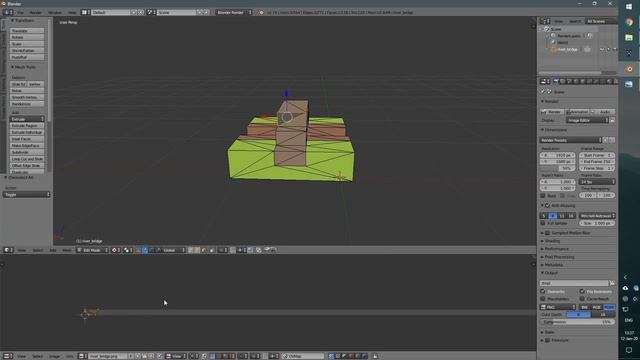Open the 24 fps frame rate dropdown
Viewport: 640px width, 360px height.
point(597,182)
